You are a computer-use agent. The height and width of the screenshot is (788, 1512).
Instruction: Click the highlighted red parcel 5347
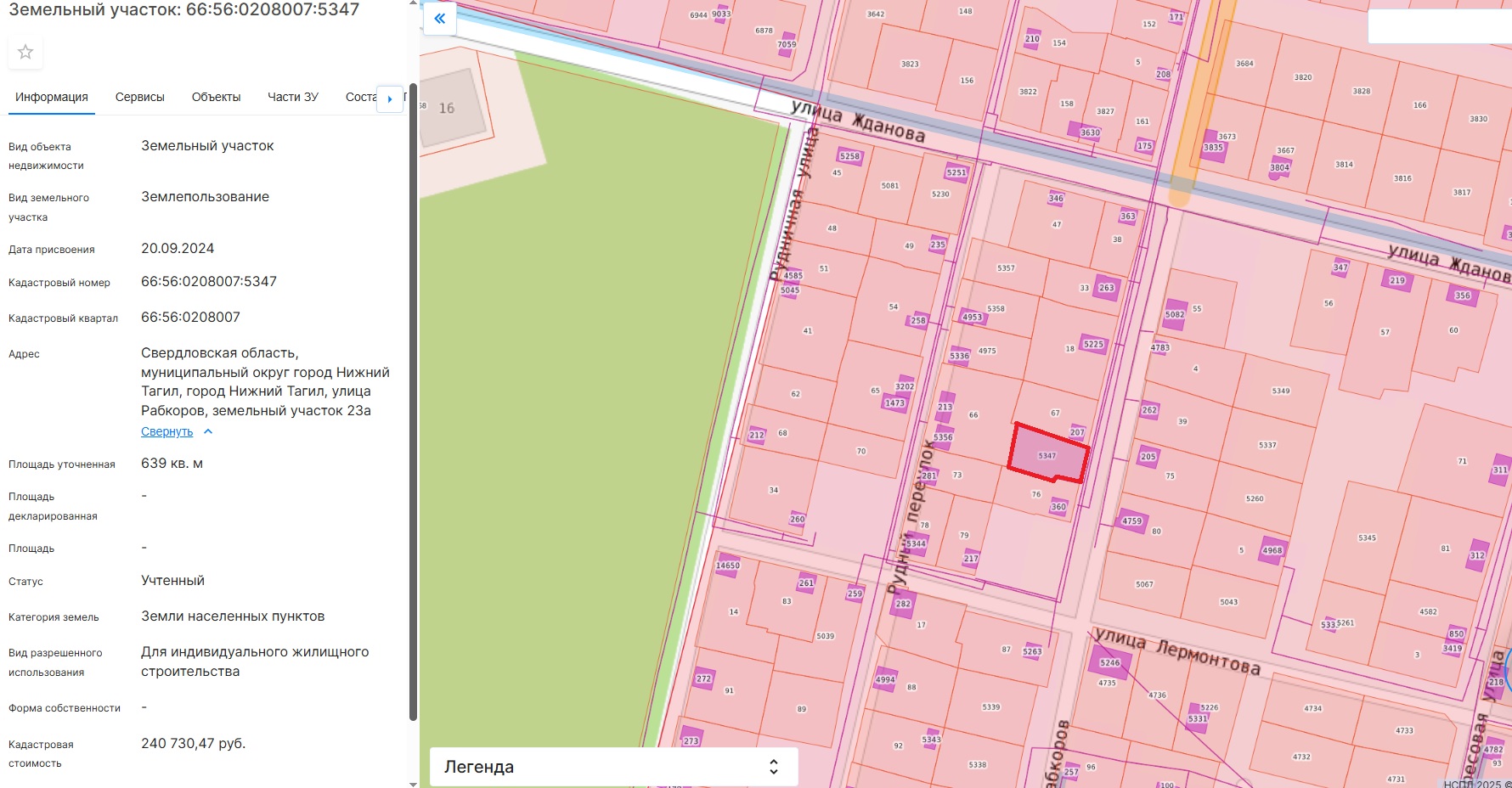coord(1047,455)
